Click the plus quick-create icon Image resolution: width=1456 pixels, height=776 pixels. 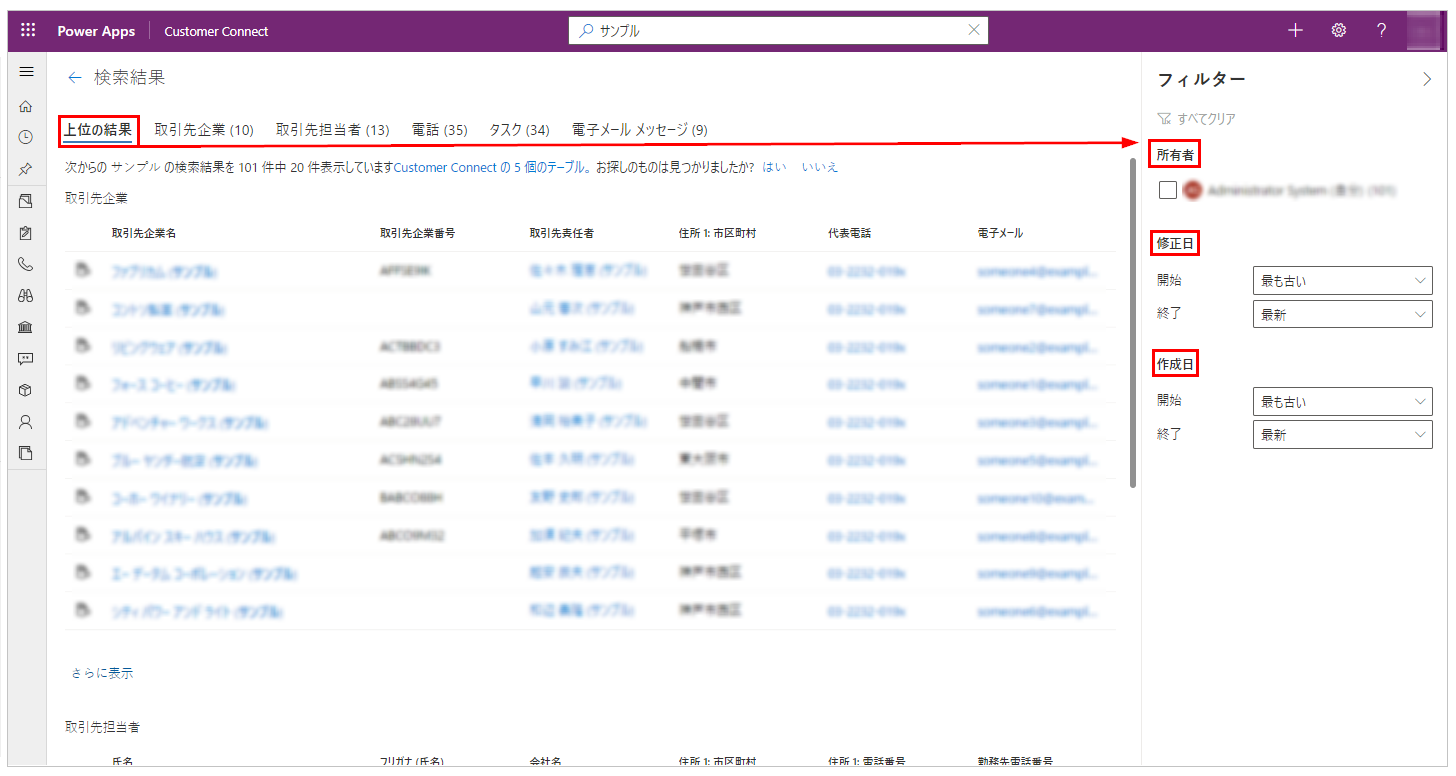coord(1295,30)
